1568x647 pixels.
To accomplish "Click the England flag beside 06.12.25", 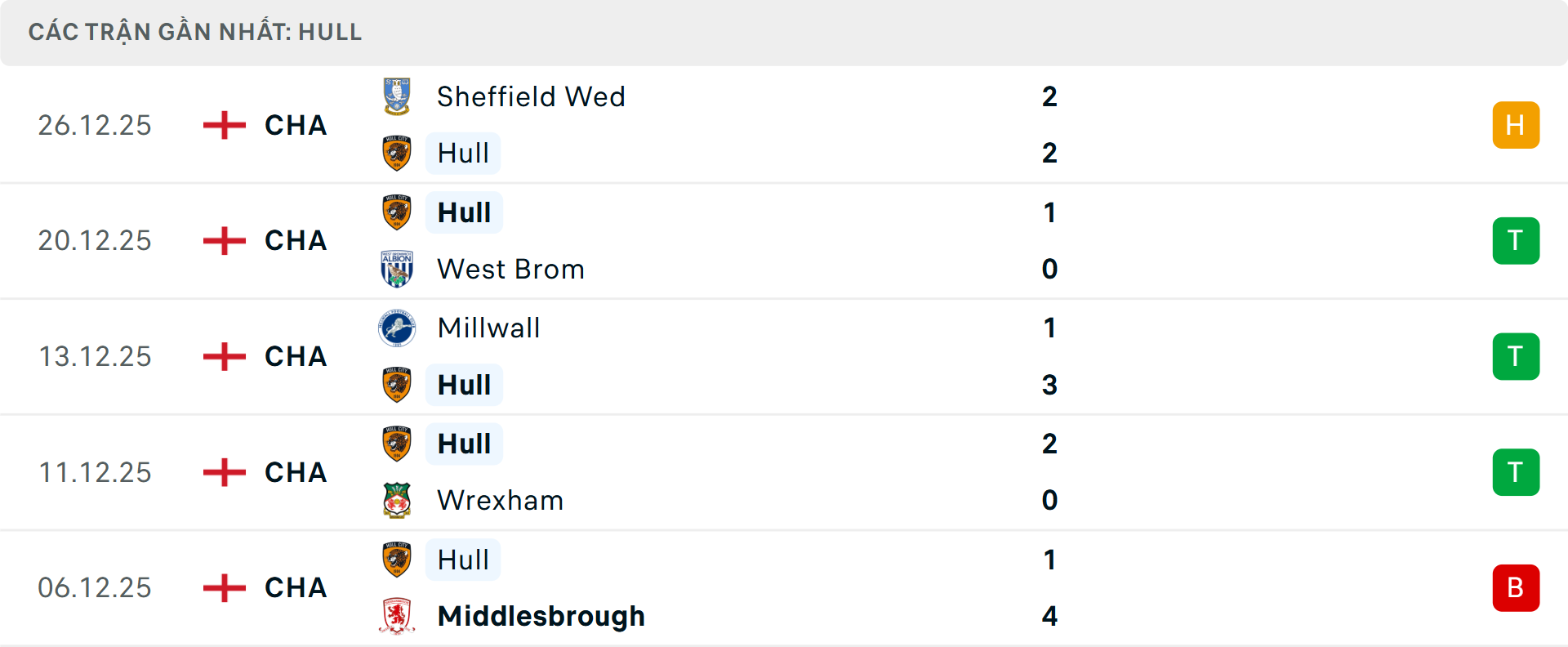I will point(222,587).
